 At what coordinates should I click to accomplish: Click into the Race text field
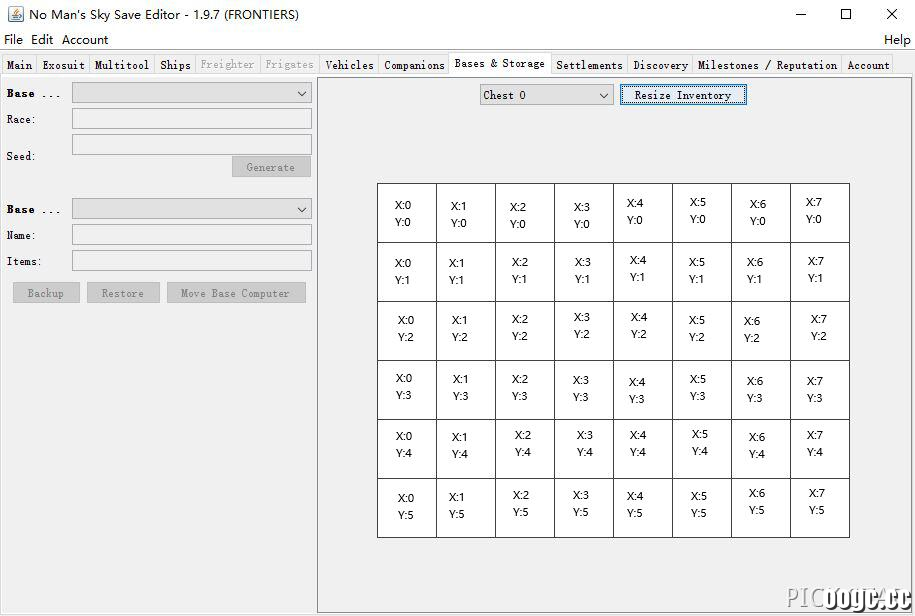pyautogui.click(x=191, y=118)
